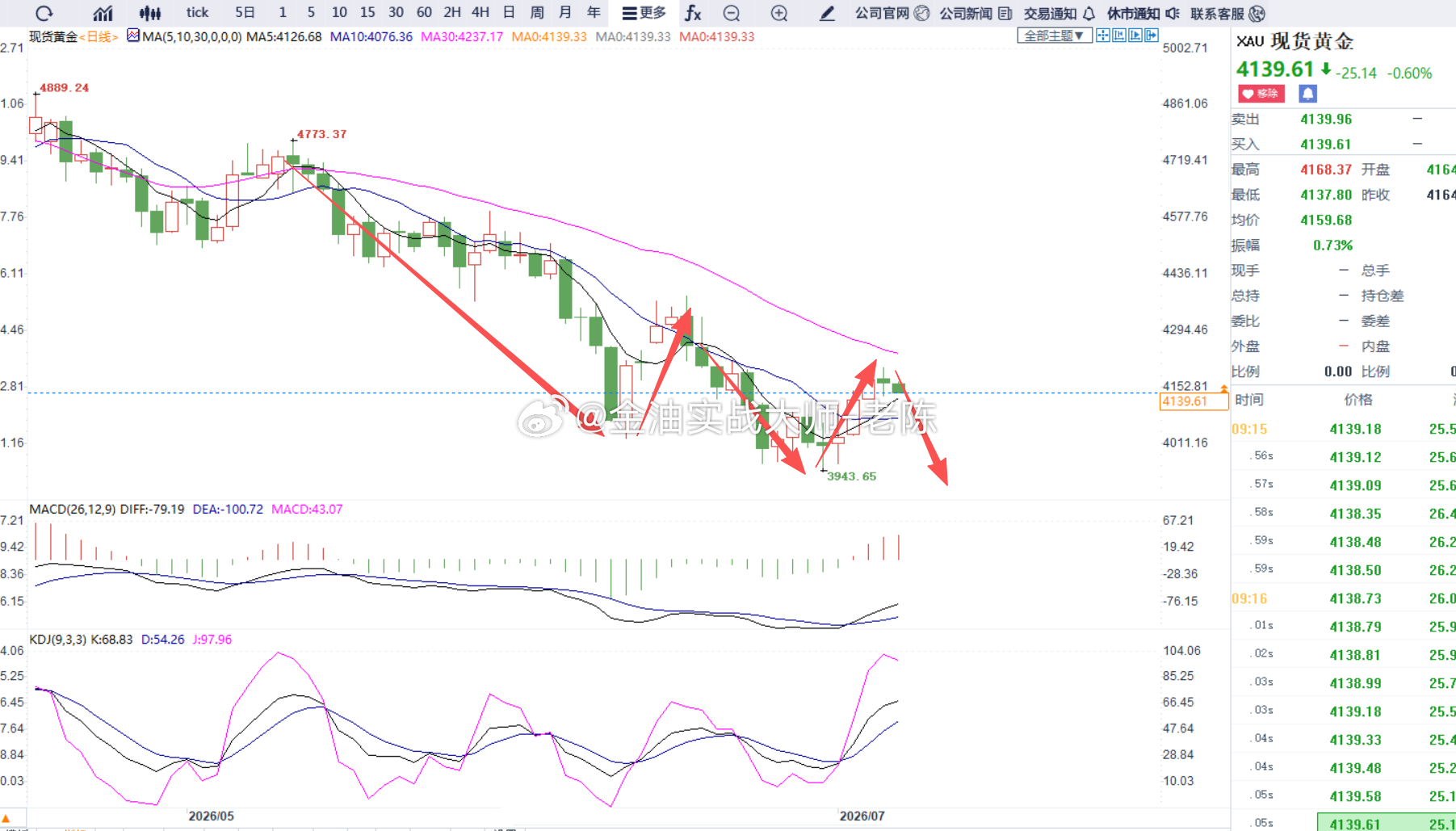The width and height of the screenshot is (1456, 831).
Task: Click the 最低 value 4137.80
Action: [x=1326, y=195]
